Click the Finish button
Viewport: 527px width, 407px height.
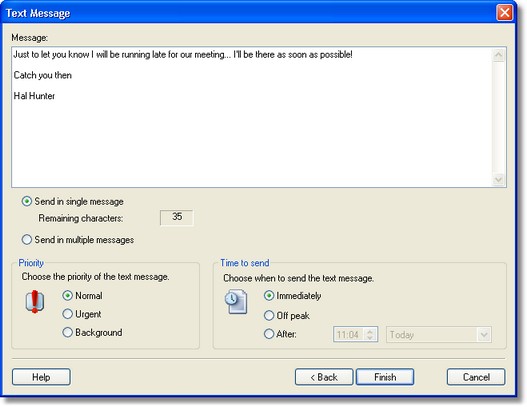coord(385,377)
